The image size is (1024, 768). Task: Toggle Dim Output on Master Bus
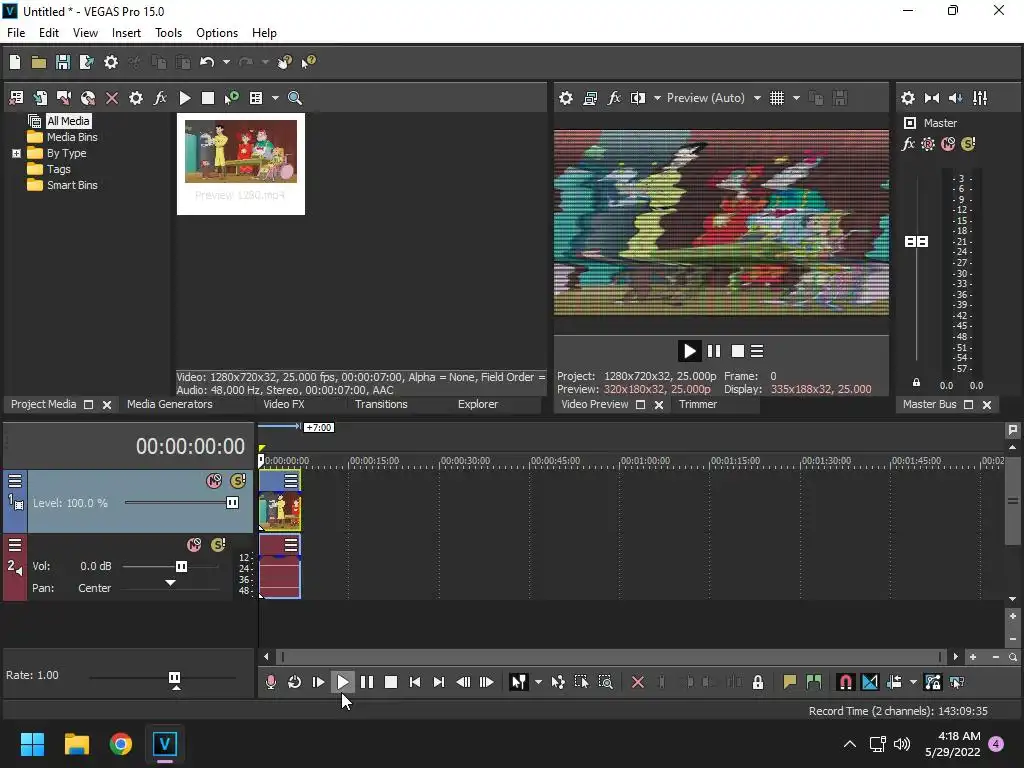point(955,98)
